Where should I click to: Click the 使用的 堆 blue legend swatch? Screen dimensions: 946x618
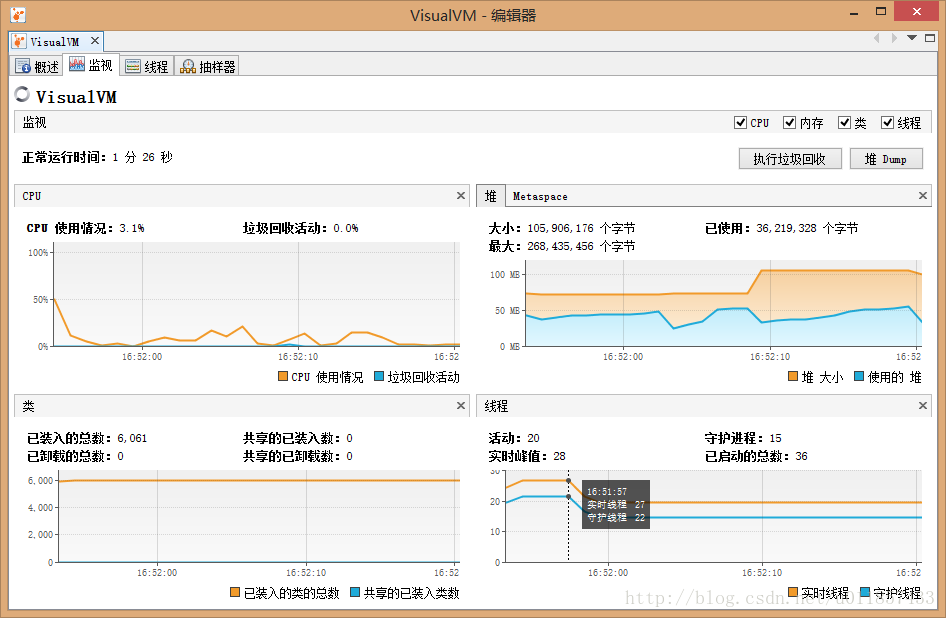[859, 376]
